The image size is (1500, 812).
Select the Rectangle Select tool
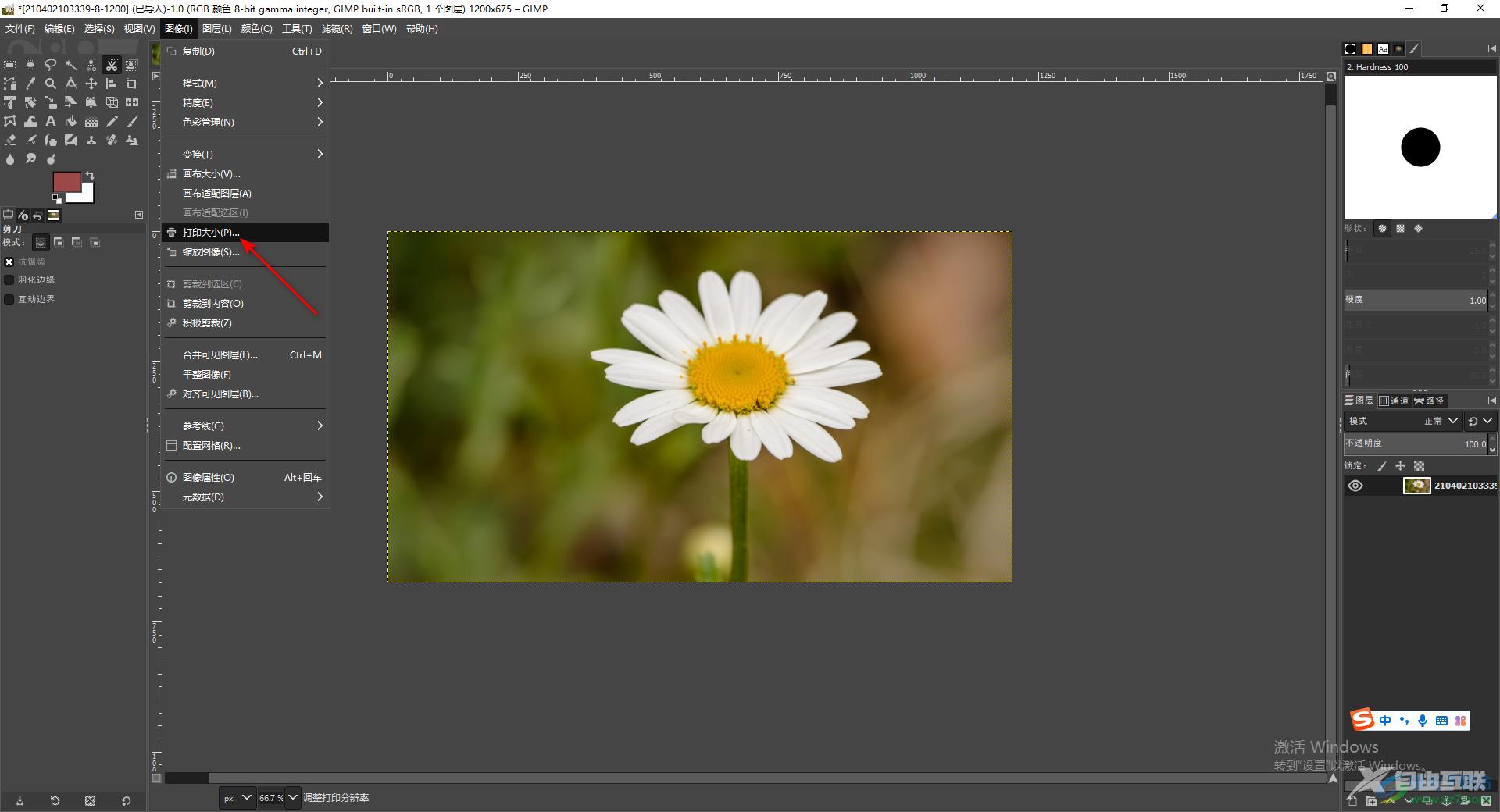[10, 65]
